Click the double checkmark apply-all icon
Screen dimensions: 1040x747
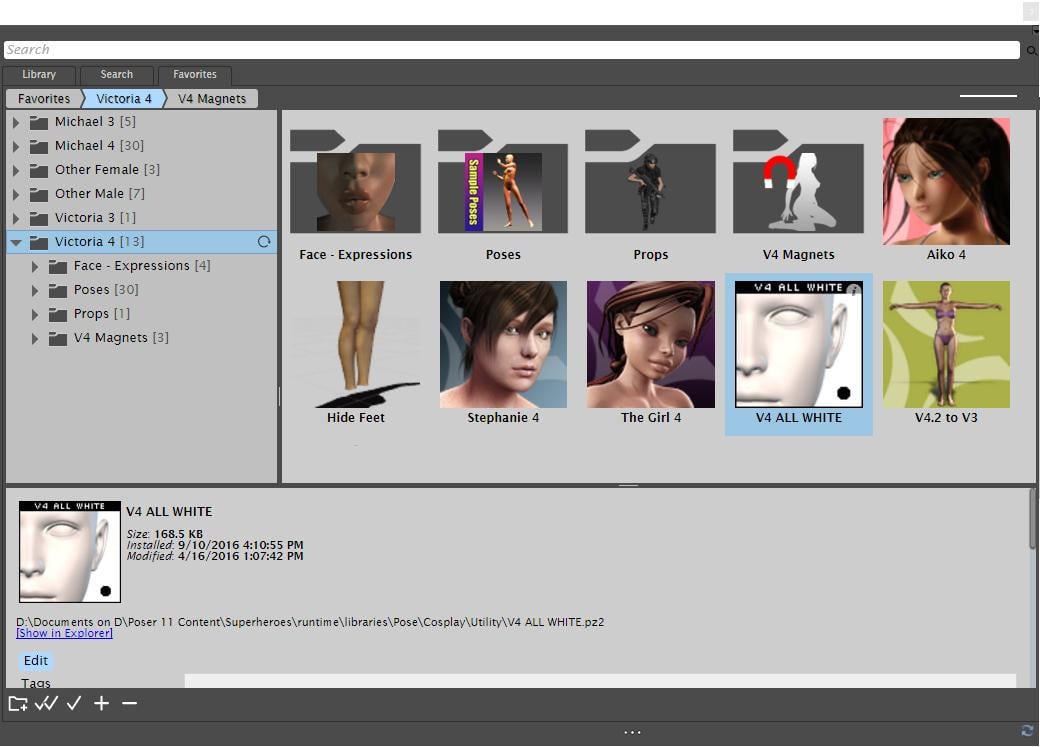(x=46, y=703)
